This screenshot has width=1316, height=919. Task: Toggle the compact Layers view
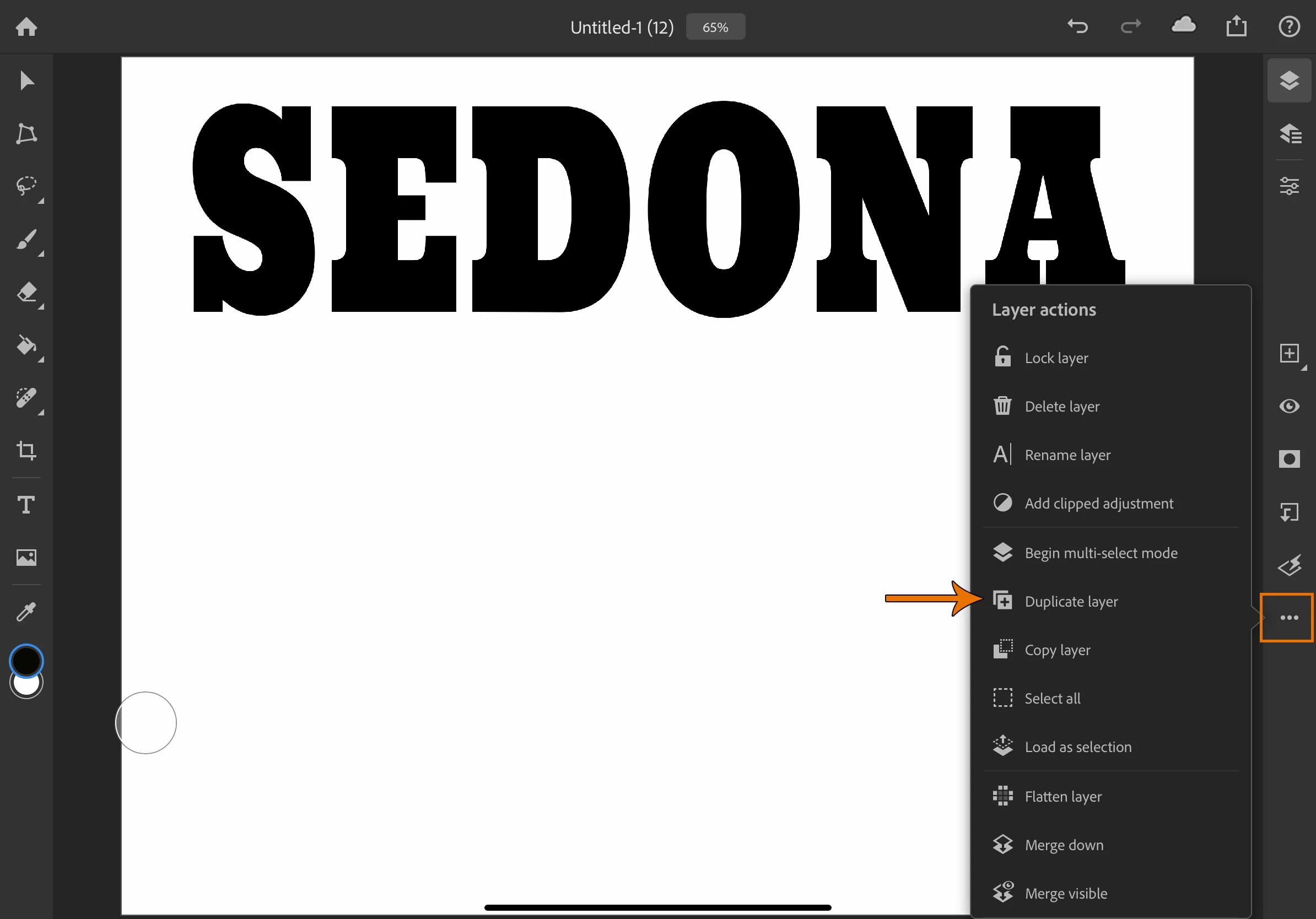click(x=1289, y=81)
